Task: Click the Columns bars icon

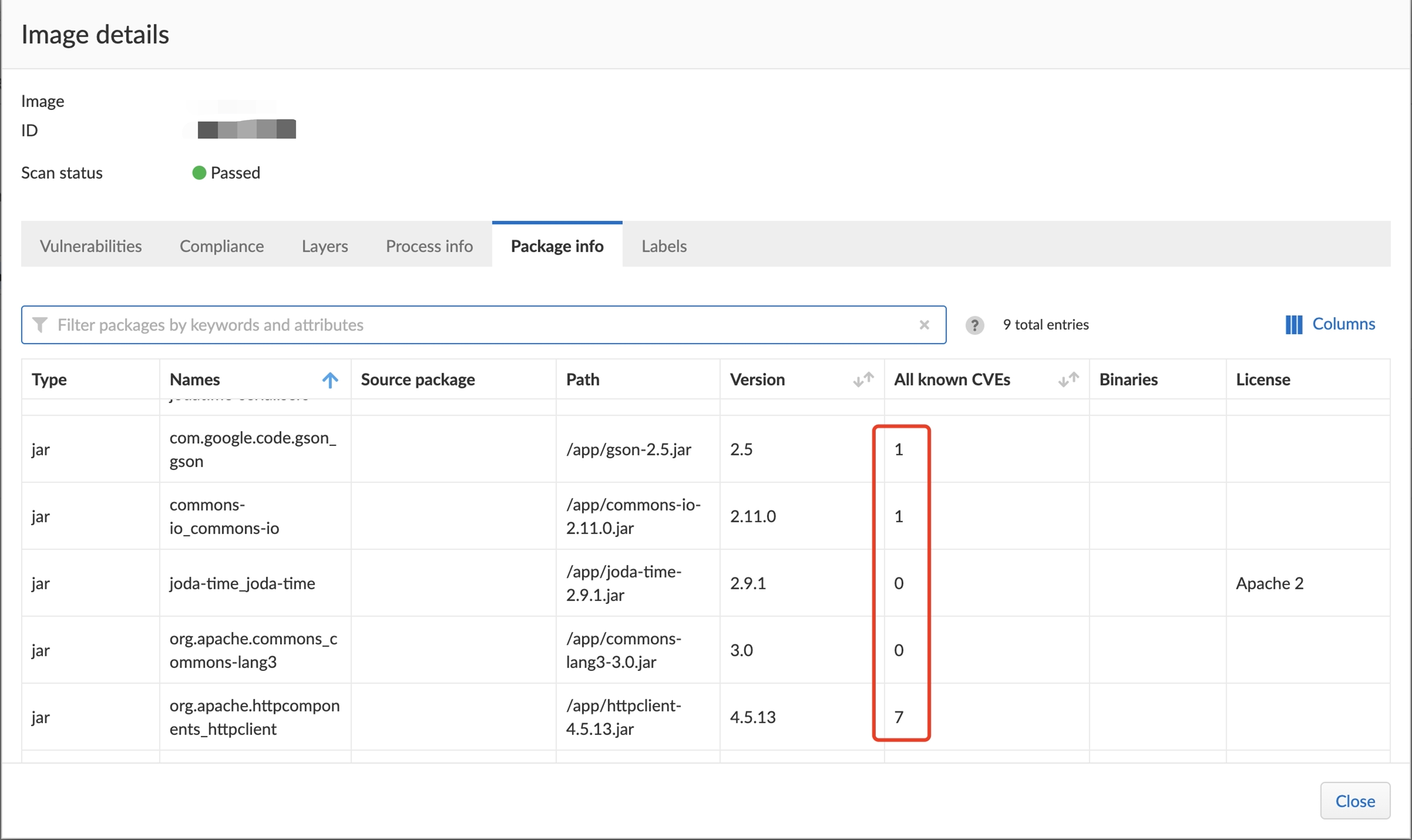Action: [1293, 324]
